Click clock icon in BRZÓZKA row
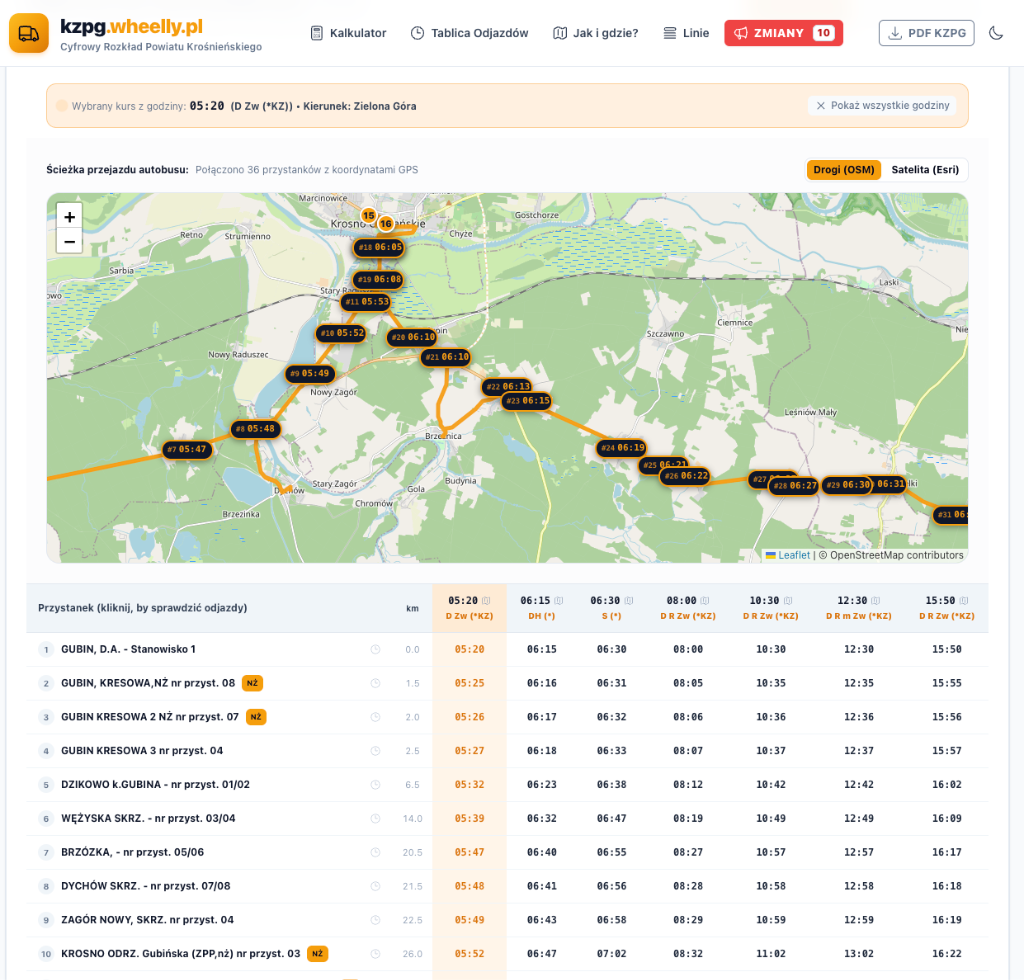Viewport: 1024px width, 980px height. 375,853
